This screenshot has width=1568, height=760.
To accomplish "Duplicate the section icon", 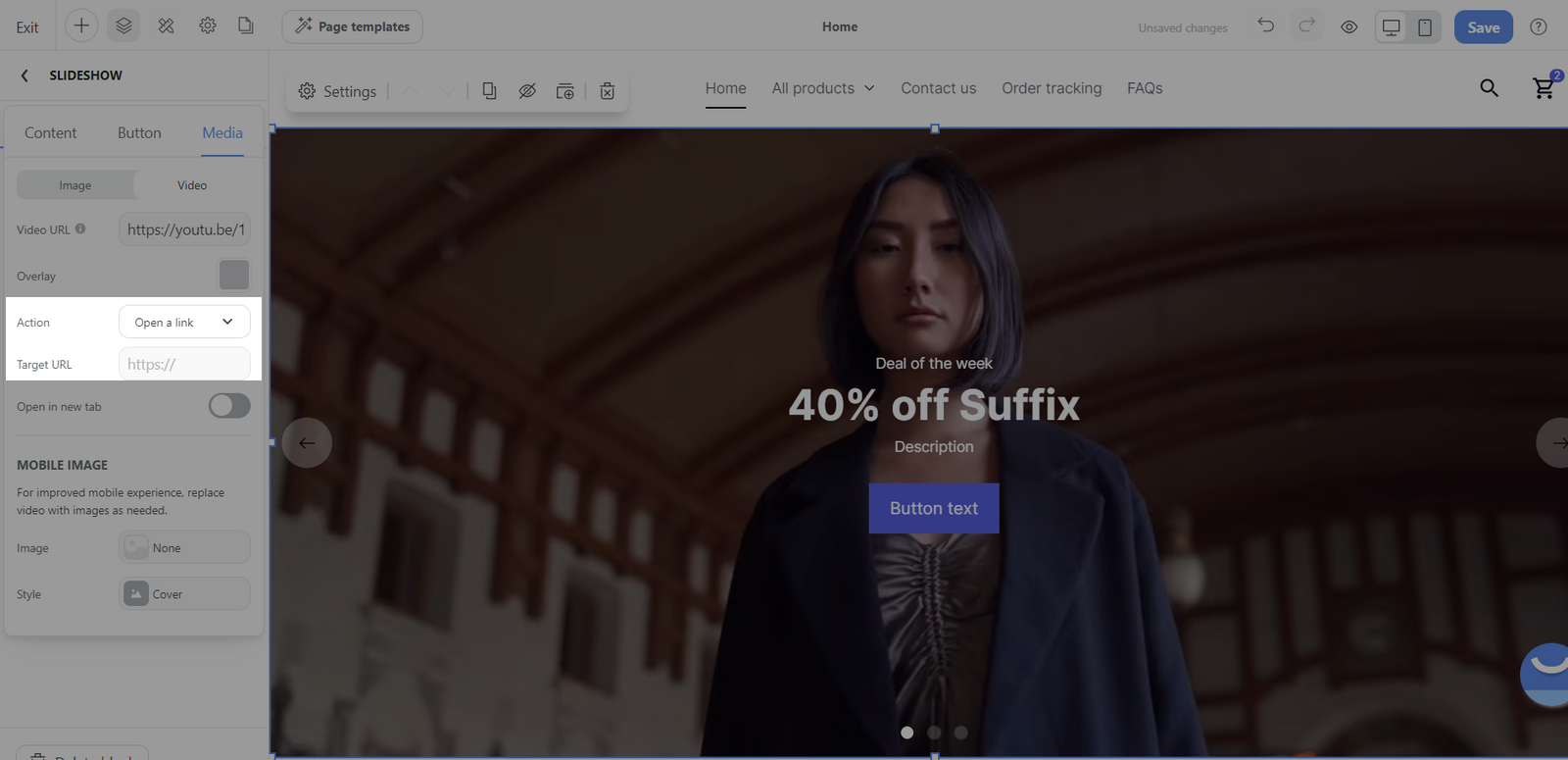I will [x=489, y=91].
